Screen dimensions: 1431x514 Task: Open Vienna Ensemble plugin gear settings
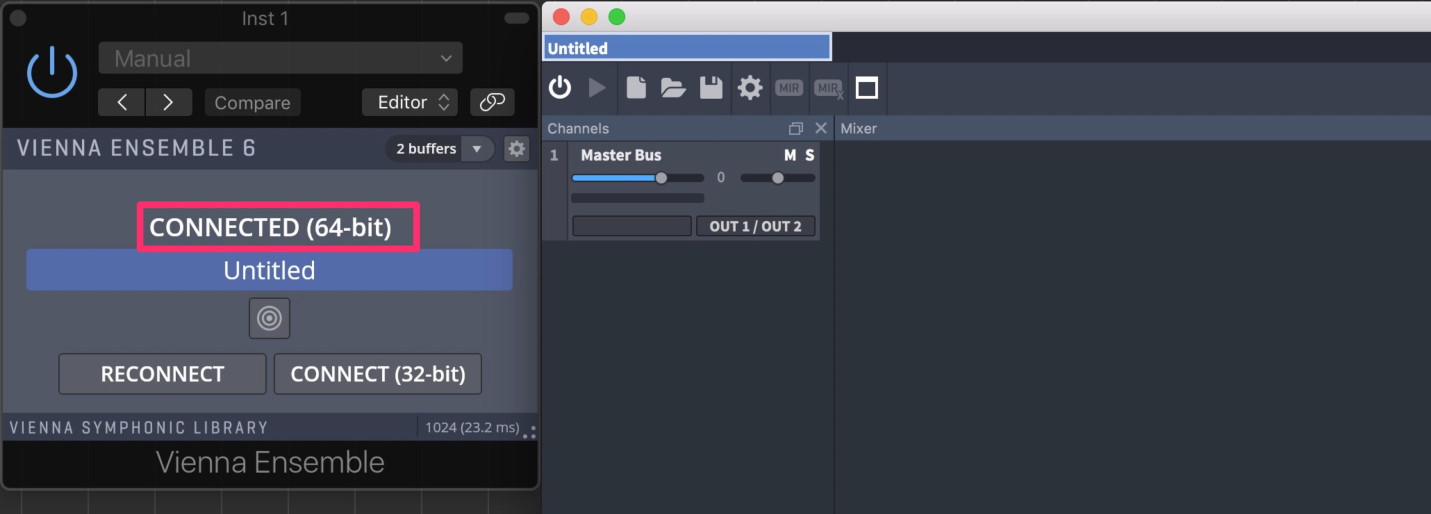point(516,149)
